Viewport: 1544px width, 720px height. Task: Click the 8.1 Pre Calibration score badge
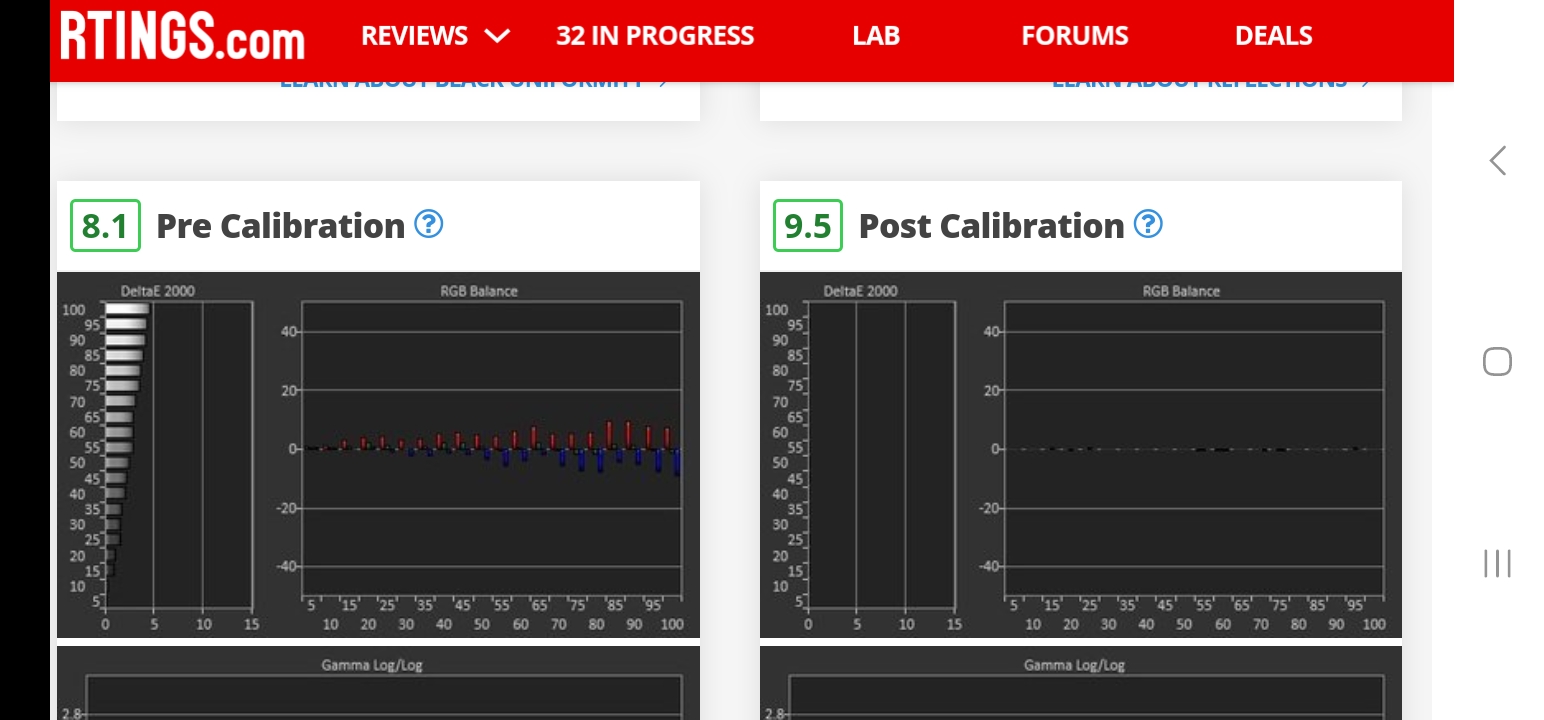(x=105, y=226)
